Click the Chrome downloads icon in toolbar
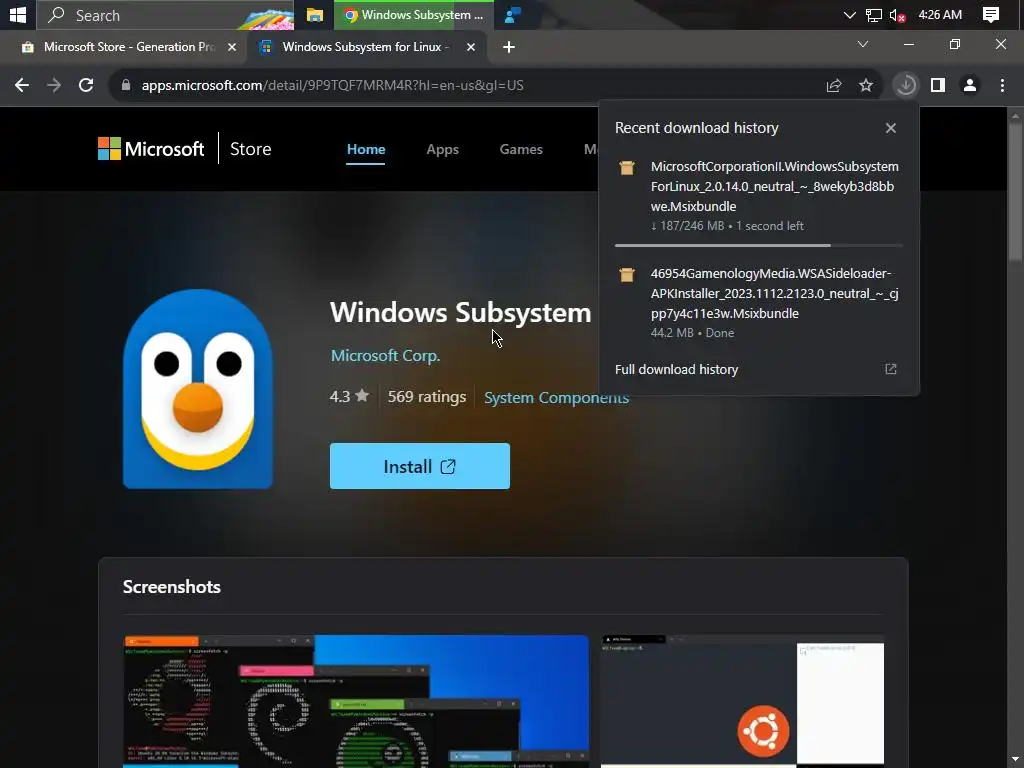Viewport: 1024px width, 768px height. coord(906,85)
